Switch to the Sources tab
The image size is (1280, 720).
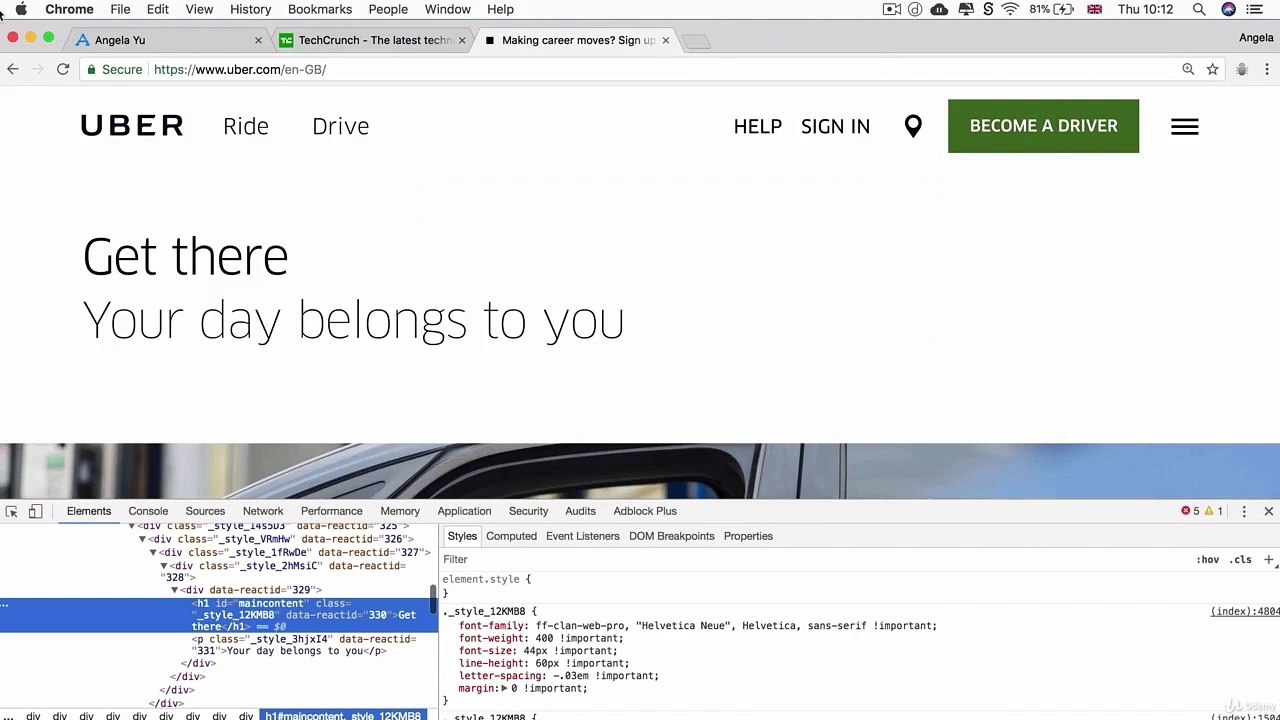pos(205,511)
